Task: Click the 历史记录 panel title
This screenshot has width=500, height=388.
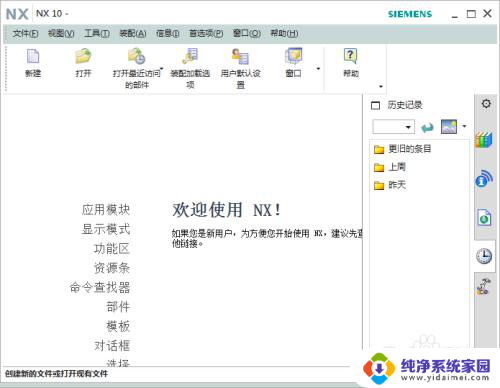Action: tap(405, 105)
